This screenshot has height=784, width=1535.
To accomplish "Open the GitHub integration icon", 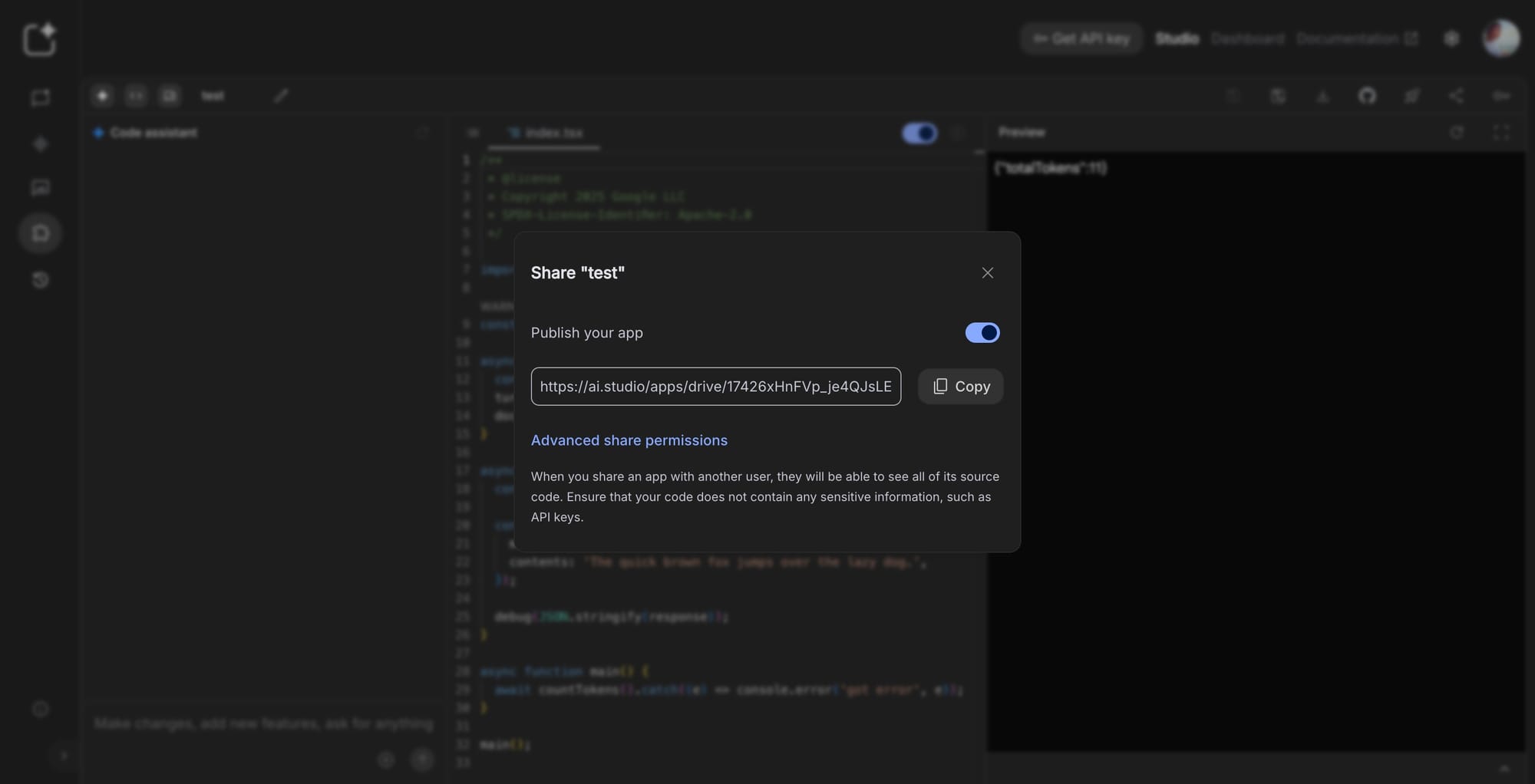I will [x=1368, y=96].
